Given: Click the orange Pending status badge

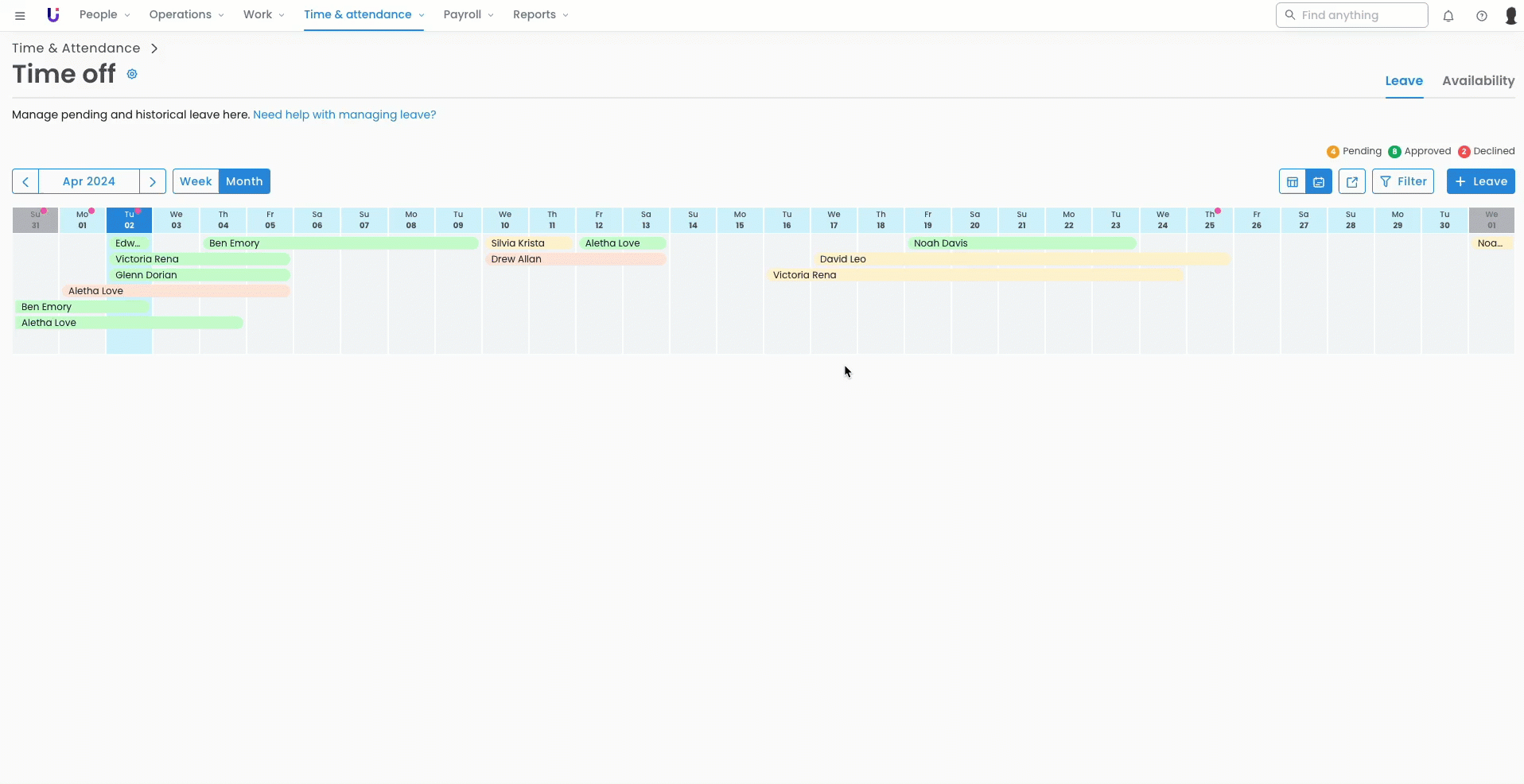Looking at the screenshot, I should pyautogui.click(x=1332, y=152).
